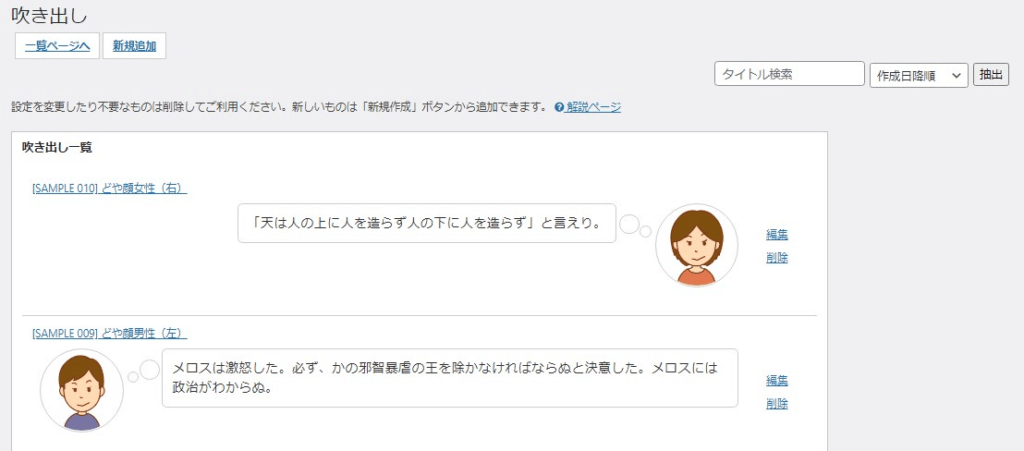Click 編集 for SAMPLE 009 balloon
This screenshot has height=451, width=1024.
pos(777,381)
